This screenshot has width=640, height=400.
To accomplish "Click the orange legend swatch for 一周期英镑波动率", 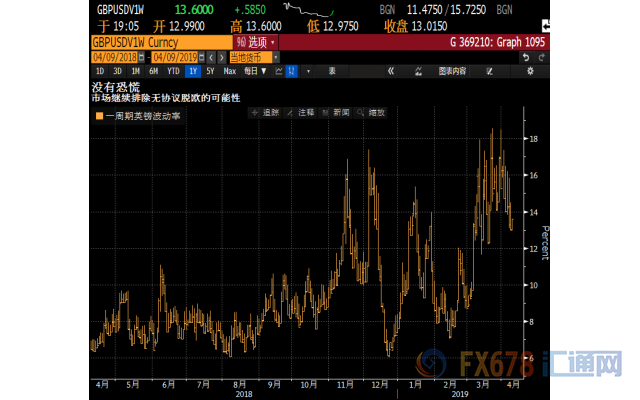I will click(98, 117).
